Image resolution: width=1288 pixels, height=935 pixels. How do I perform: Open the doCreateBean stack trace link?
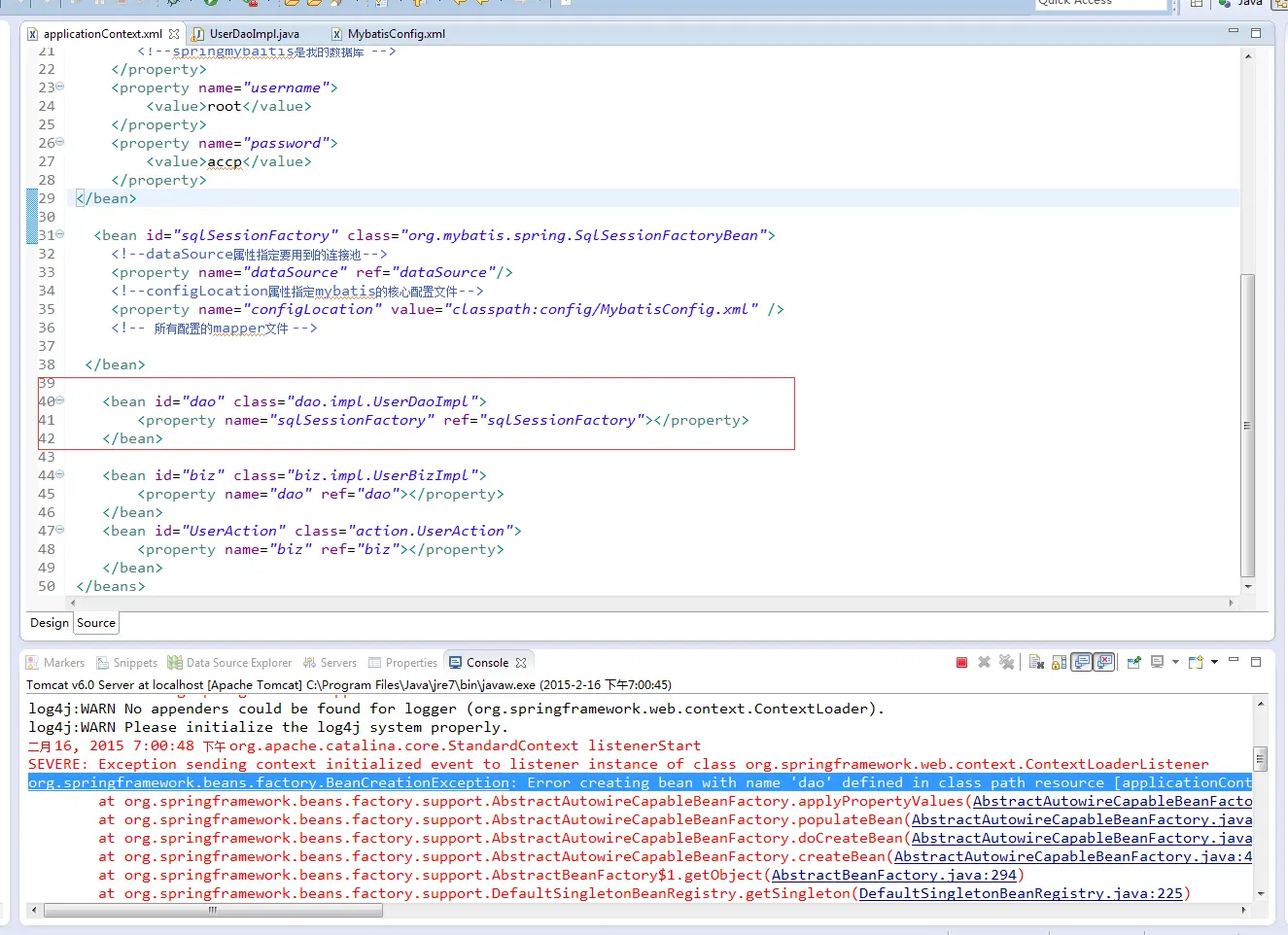pyautogui.click(x=1082, y=839)
